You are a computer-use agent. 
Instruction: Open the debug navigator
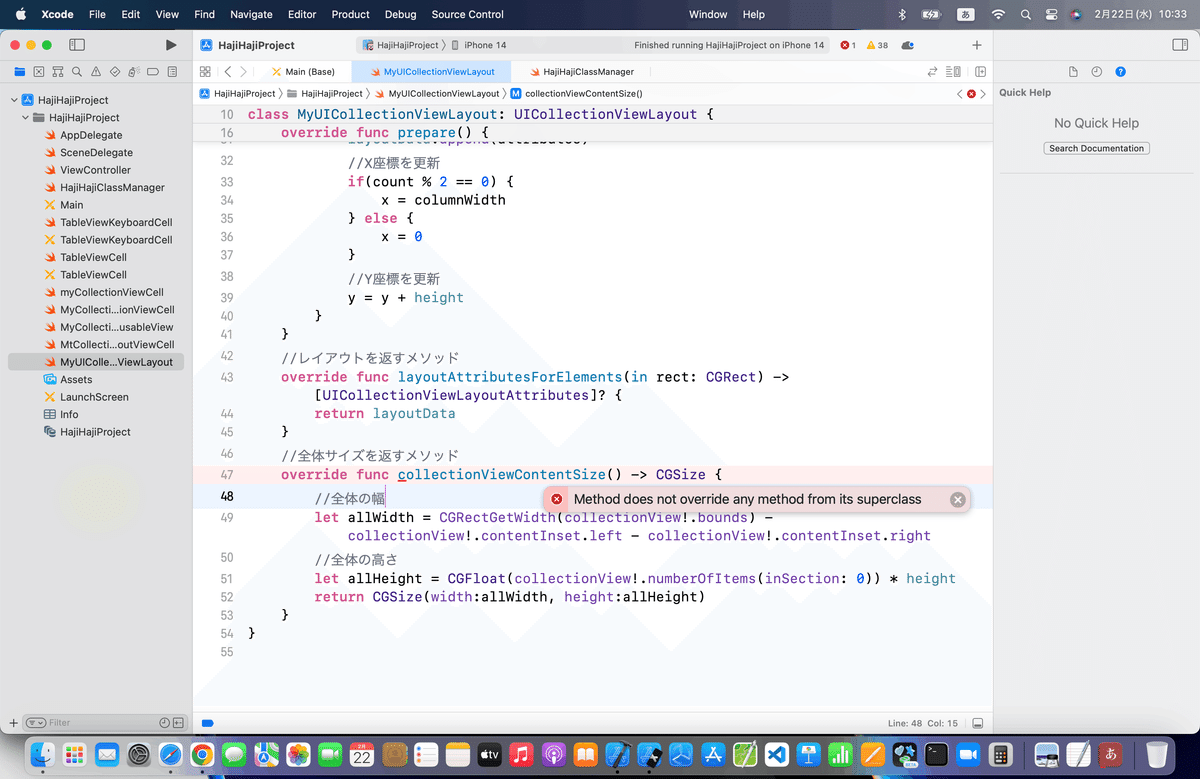tap(134, 72)
